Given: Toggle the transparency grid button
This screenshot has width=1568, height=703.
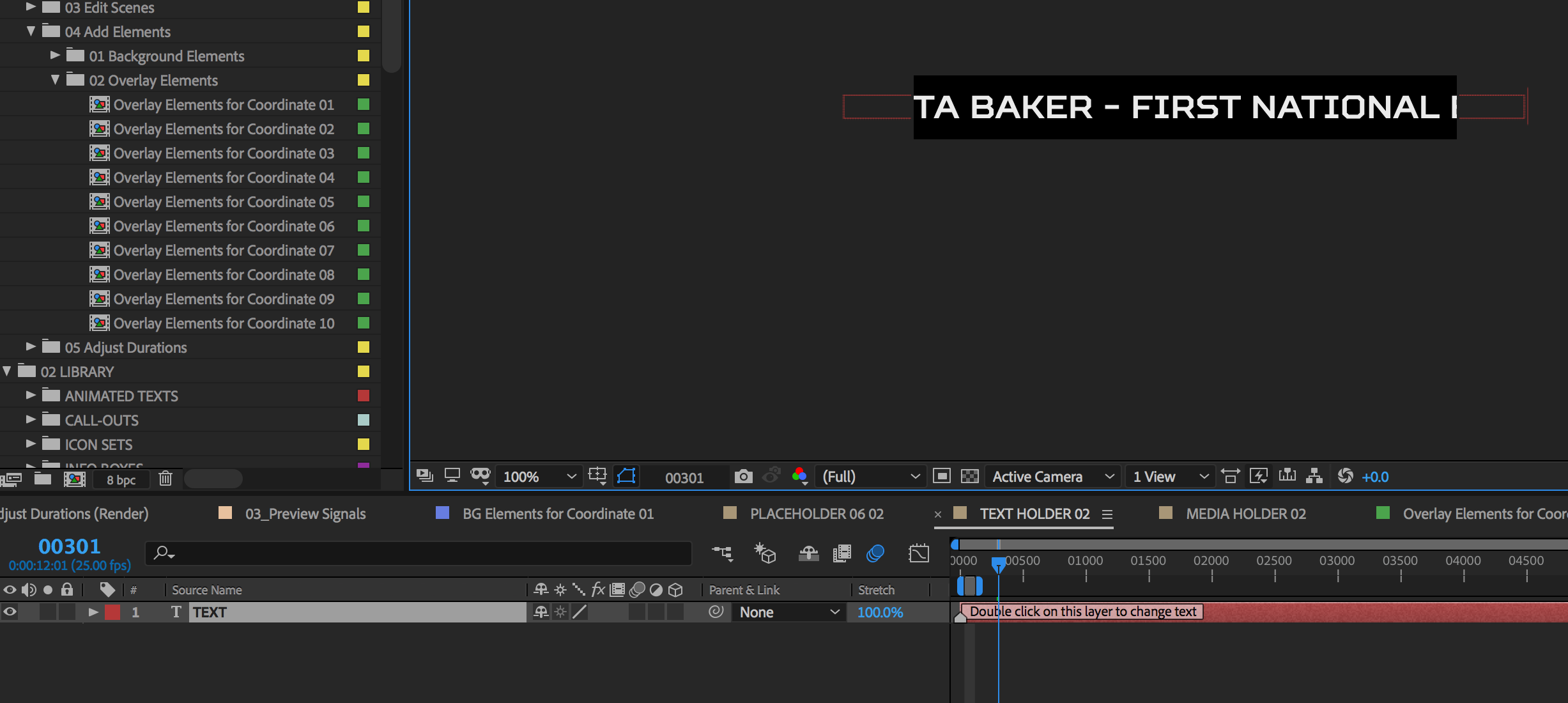Looking at the screenshot, I should click(969, 477).
